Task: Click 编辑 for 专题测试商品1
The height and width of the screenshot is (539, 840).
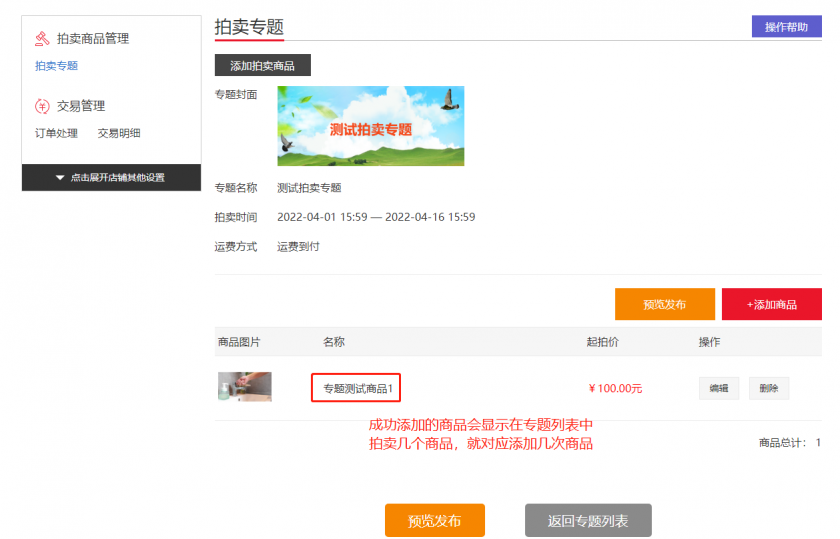Action: pyautogui.click(x=718, y=388)
